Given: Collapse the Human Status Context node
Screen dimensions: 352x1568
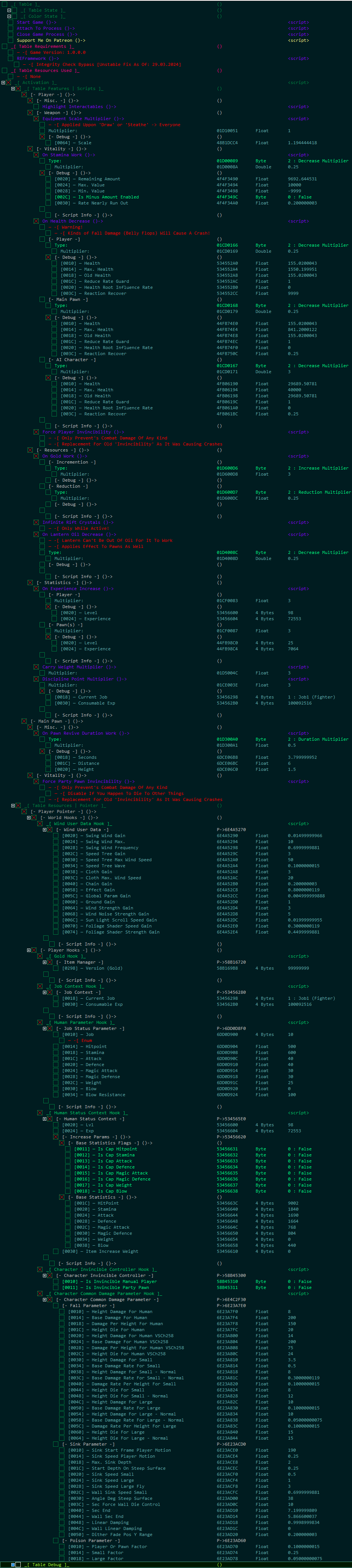Looking at the screenshot, I should pyautogui.click(x=44, y=1119).
